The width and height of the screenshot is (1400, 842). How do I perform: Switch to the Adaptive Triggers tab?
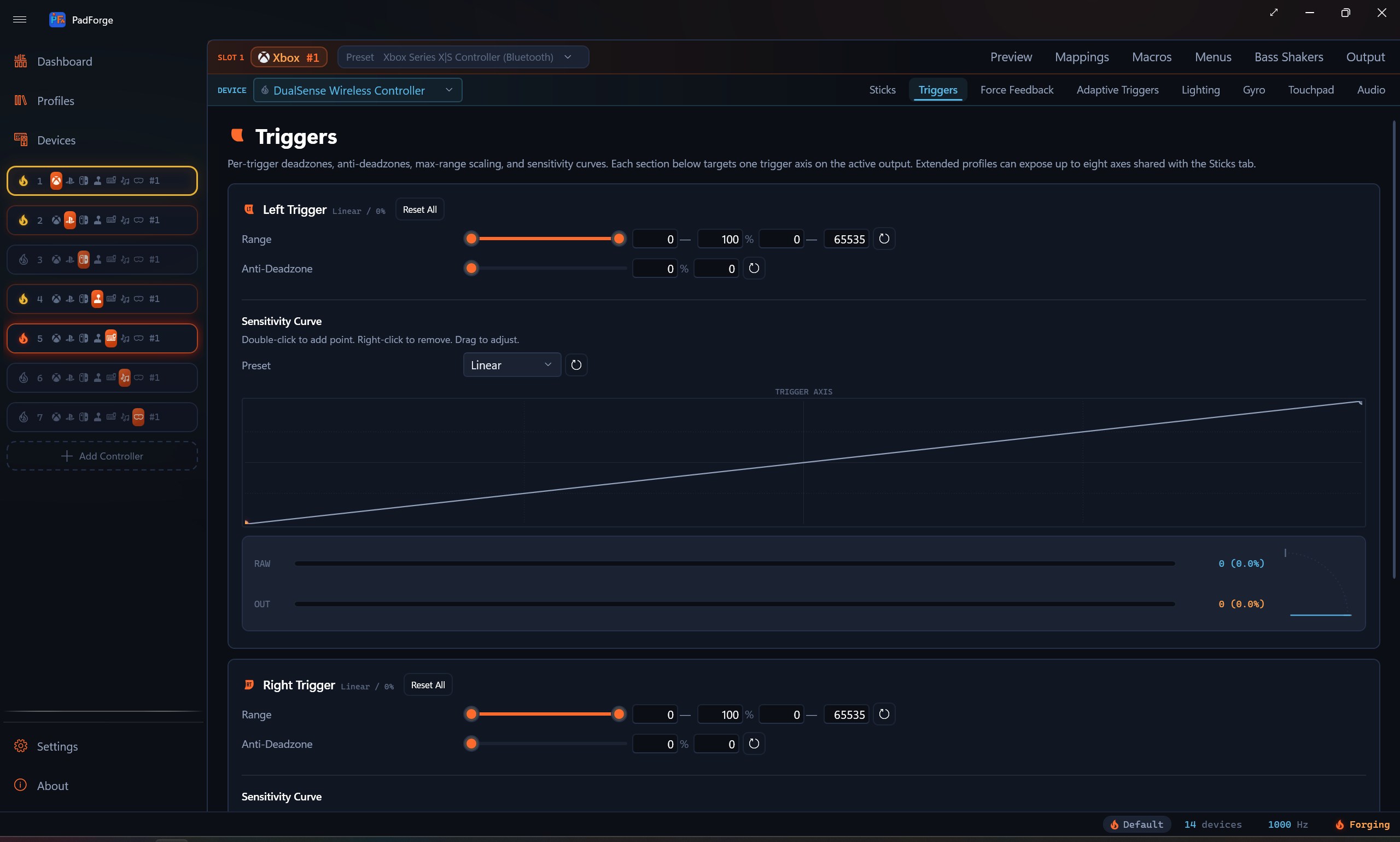(x=1117, y=90)
